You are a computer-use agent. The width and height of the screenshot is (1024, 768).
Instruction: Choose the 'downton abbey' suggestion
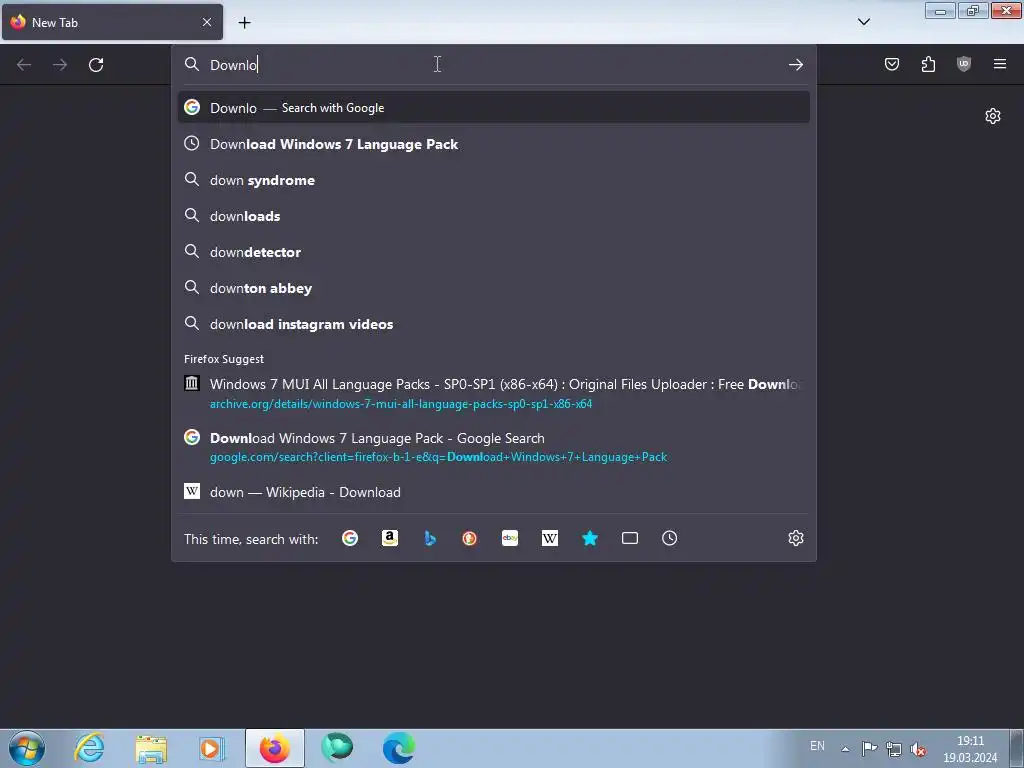494,287
